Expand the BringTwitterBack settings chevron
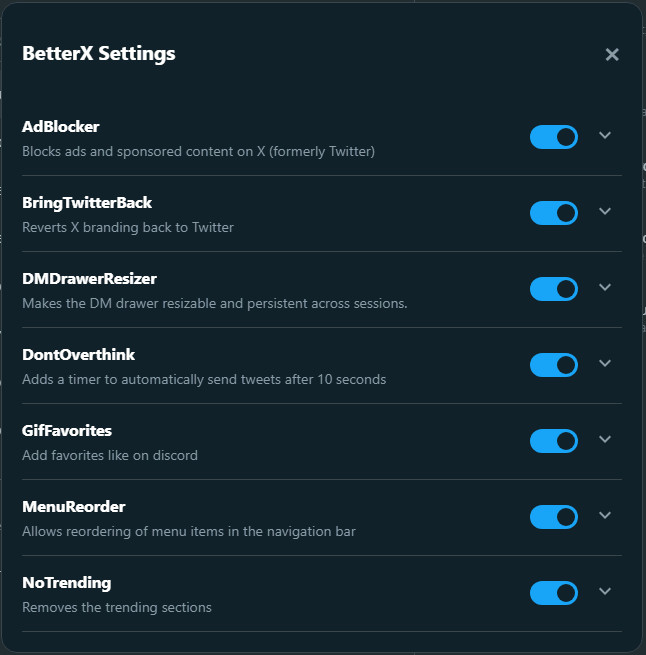 pos(604,211)
